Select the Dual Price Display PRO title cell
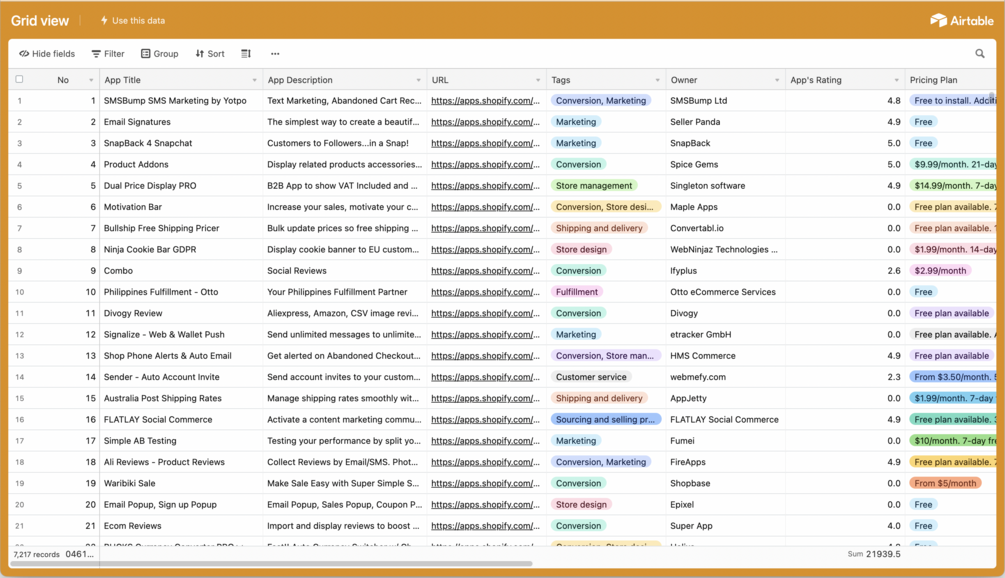The width and height of the screenshot is (1005, 578). coord(181,186)
